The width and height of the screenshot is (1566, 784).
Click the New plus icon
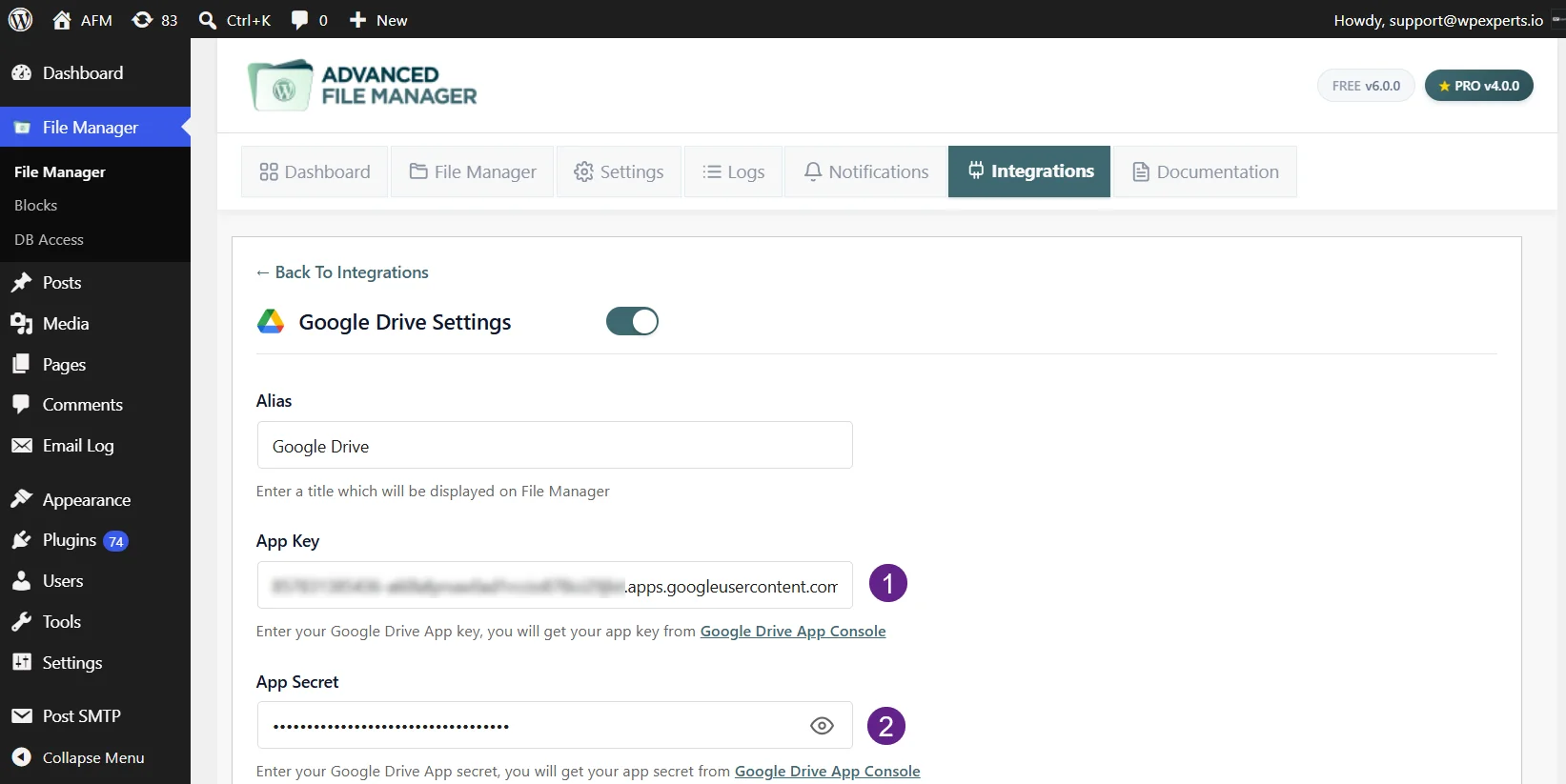[x=357, y=20]
